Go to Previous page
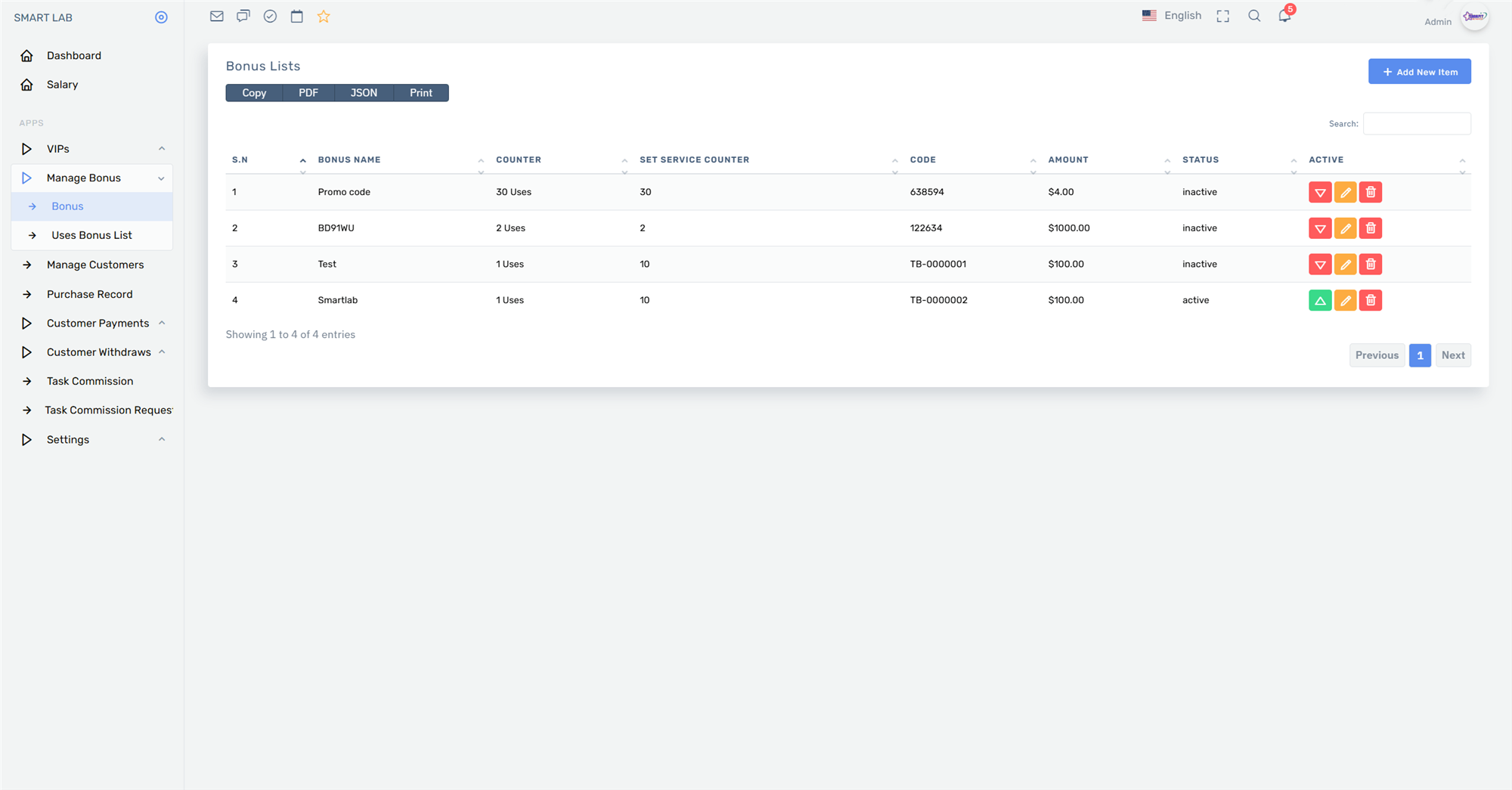Image resolution: width=1512 pixels, height=790 pixels. click(x=1377, y=355)
